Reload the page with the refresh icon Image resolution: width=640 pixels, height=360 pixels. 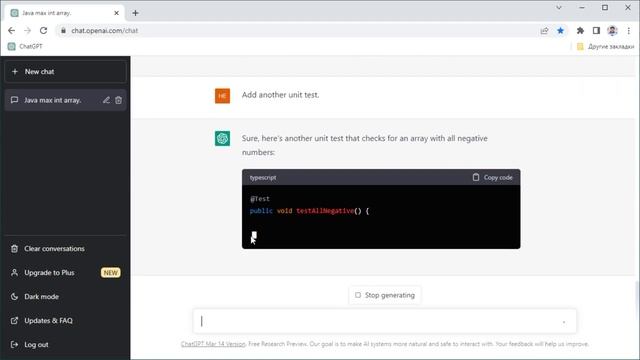[43, 31]
